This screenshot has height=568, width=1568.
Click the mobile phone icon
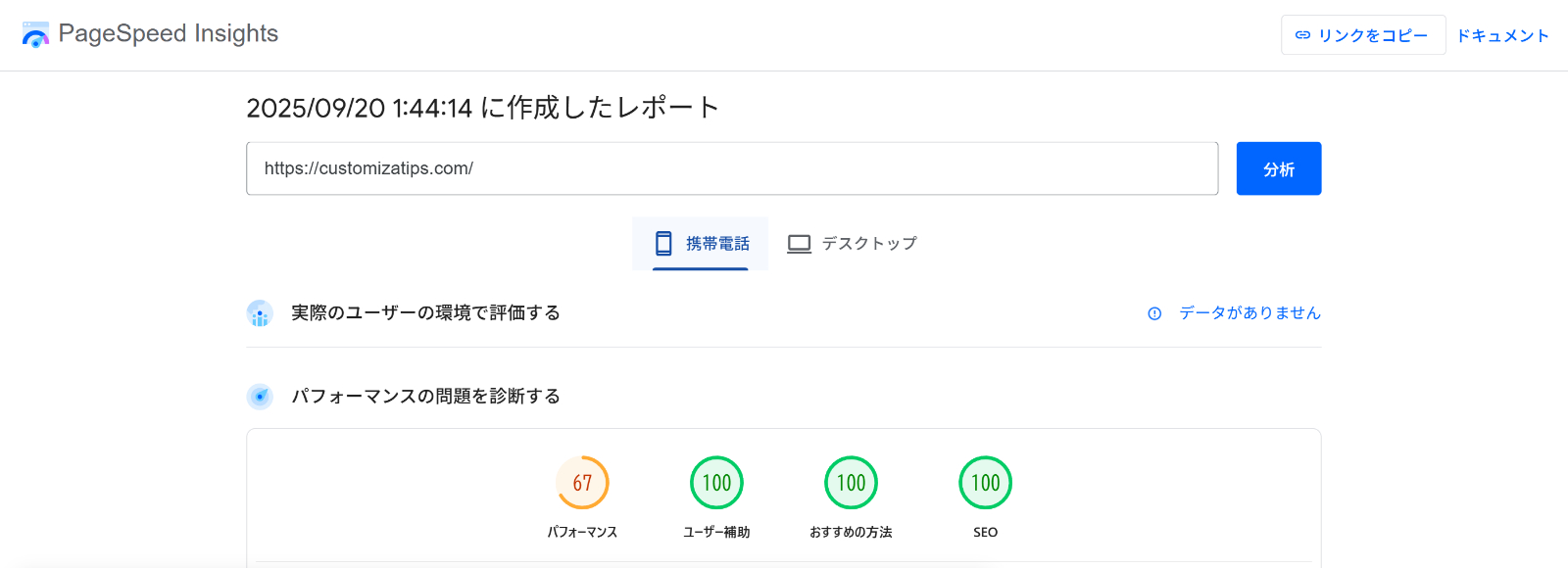(x=663, y=243)
